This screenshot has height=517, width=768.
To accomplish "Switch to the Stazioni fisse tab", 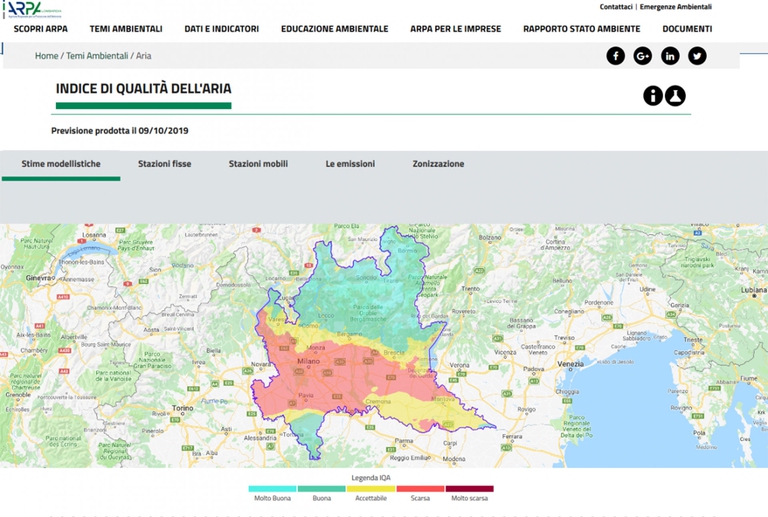I will [164, 164].
